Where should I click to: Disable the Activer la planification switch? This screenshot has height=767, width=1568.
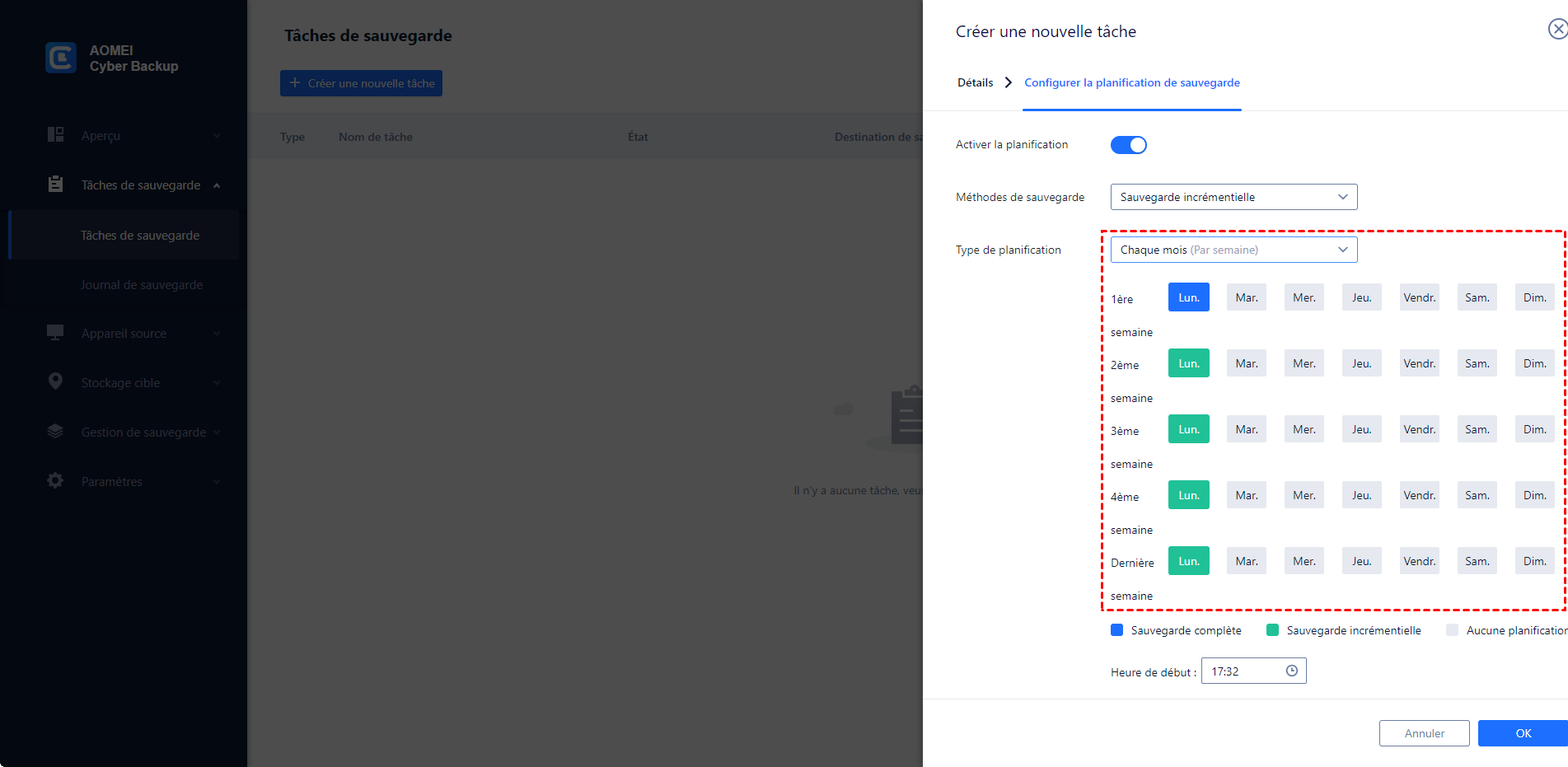coord(1128,145)
